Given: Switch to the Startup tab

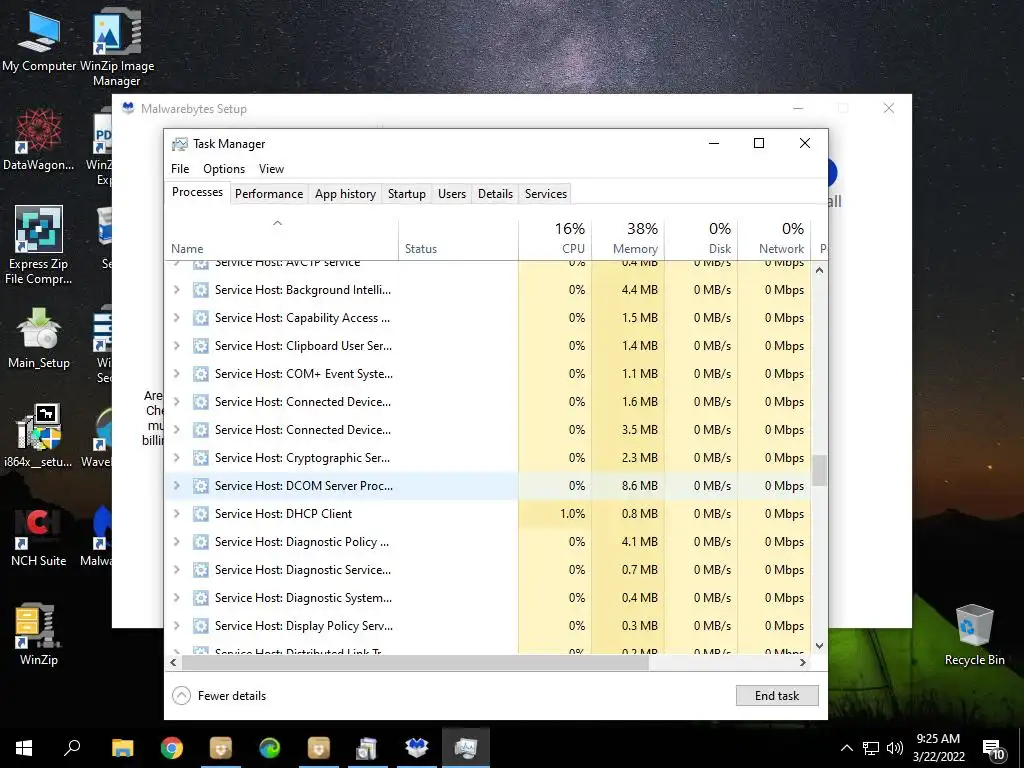Looking at the screenshot, I should (x=406, y=194).
